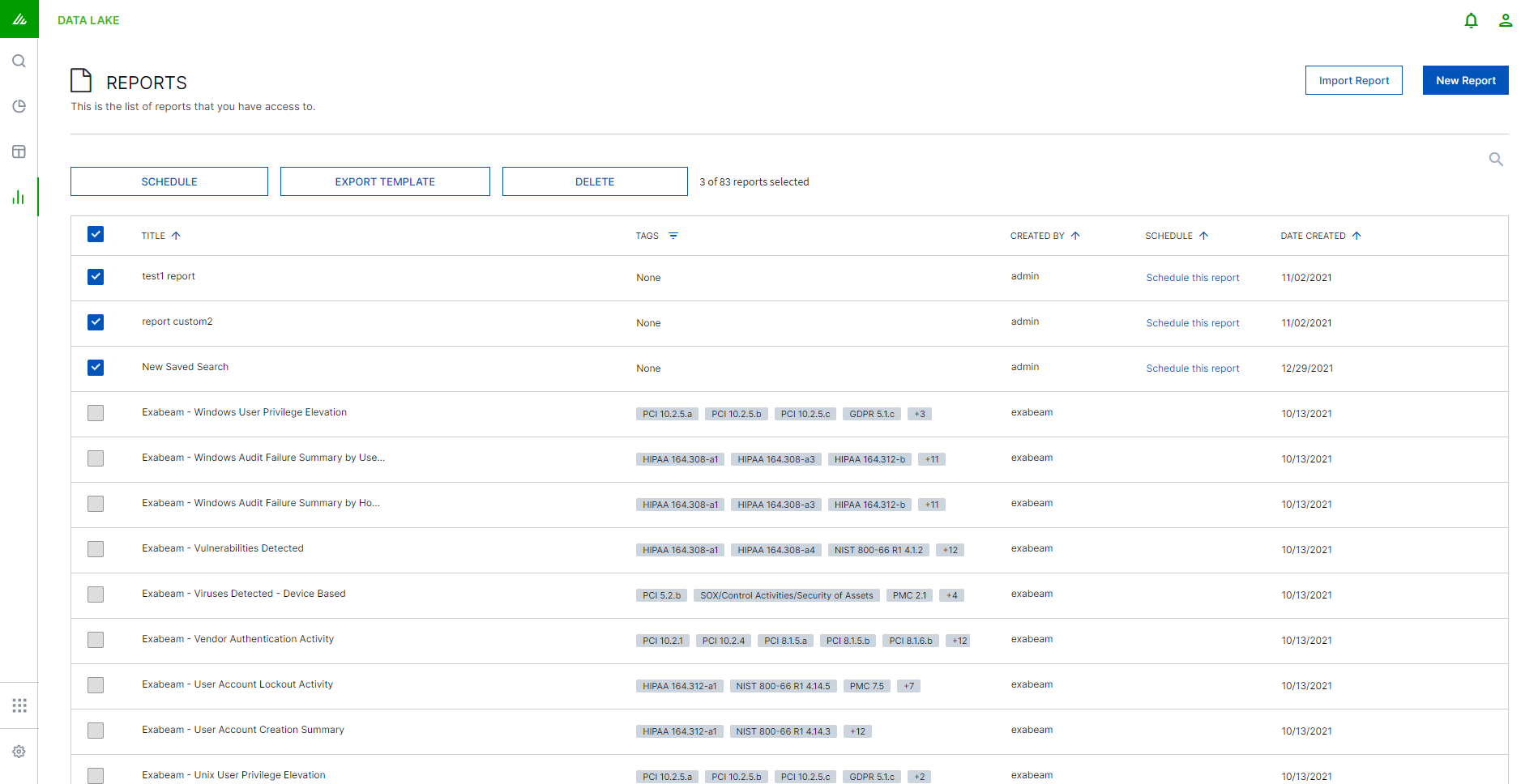
Task: Sort by Date Created arrow icon
Action: [x=1356, y=236]
